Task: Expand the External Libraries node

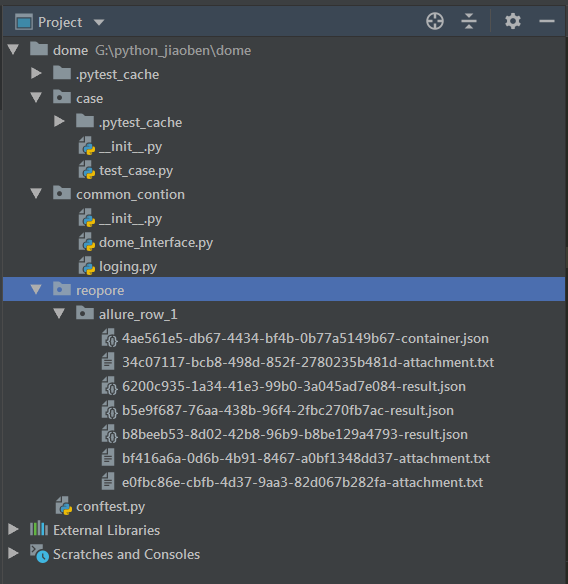Action: point(13,529)
